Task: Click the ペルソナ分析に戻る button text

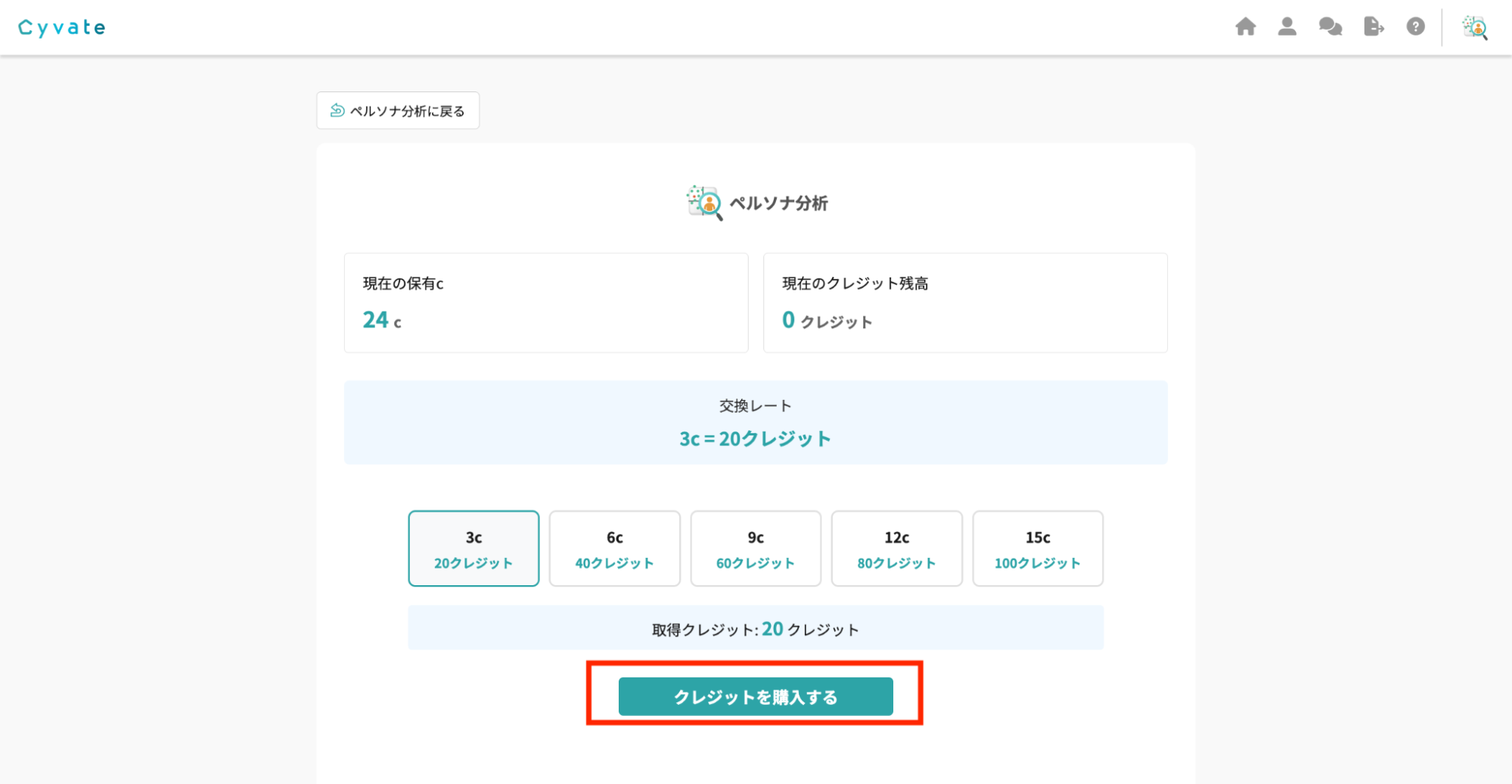Action: click(x=407, y=111)
